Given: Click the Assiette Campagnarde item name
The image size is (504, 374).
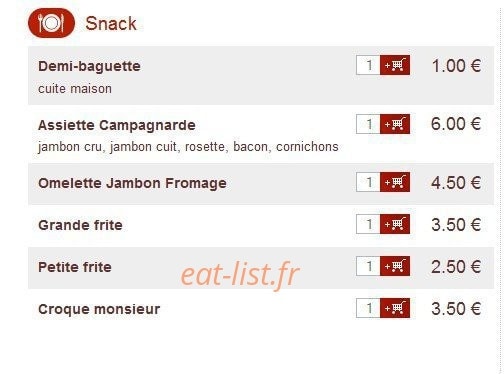Looking at the screenshot, I should click(117, 125).
